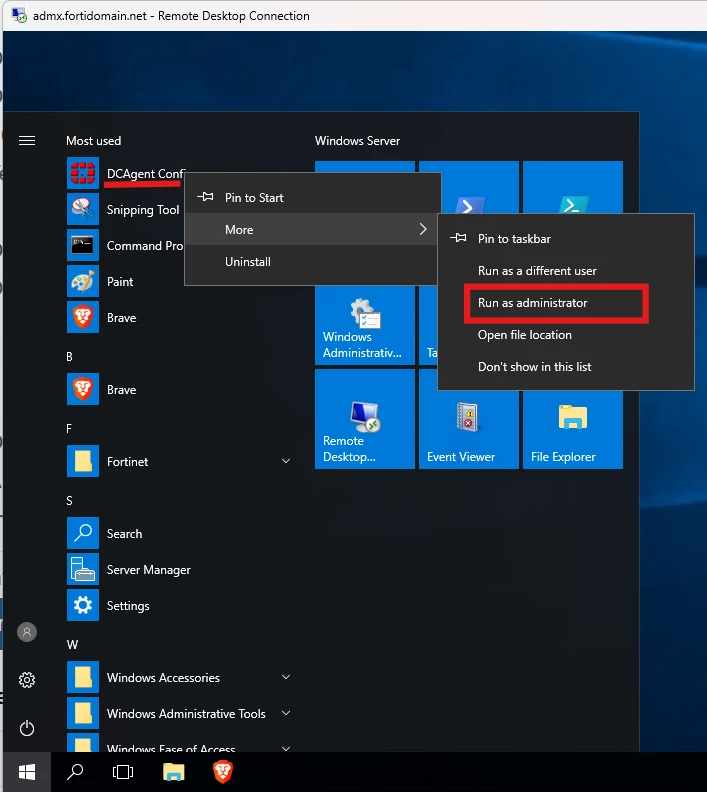Open the Search app icon
The width and height of the screenshot is (707, 792).
pyautogui.click(x=83, y=533)
